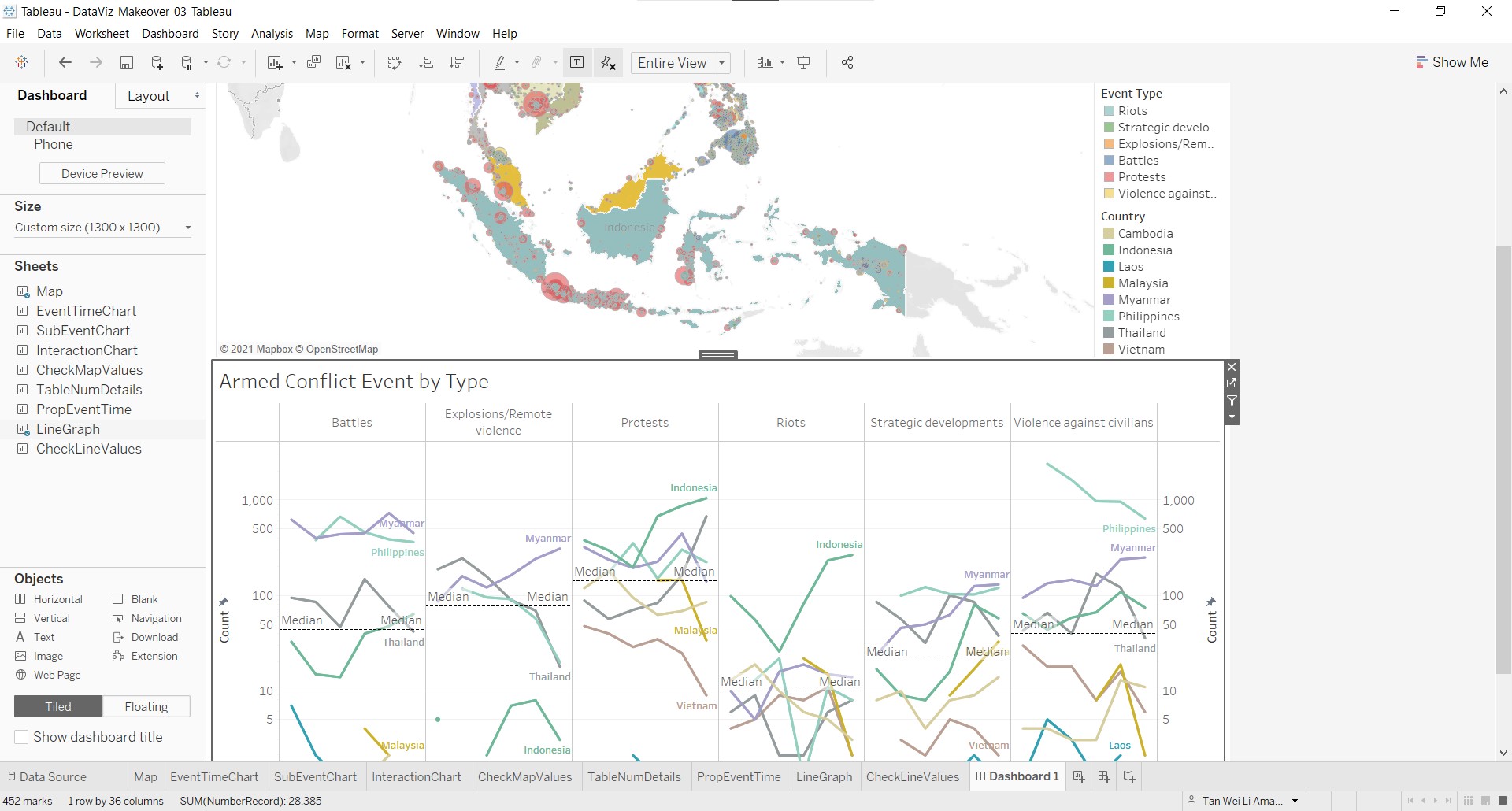Click the Swap rows and columns icon
Image resolution: width=1512 pixels, height=811 pixels.
pos(395,63)
